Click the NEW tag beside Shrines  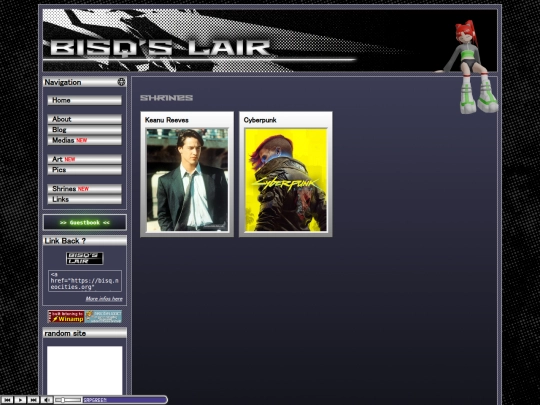[x=83, y=189]
